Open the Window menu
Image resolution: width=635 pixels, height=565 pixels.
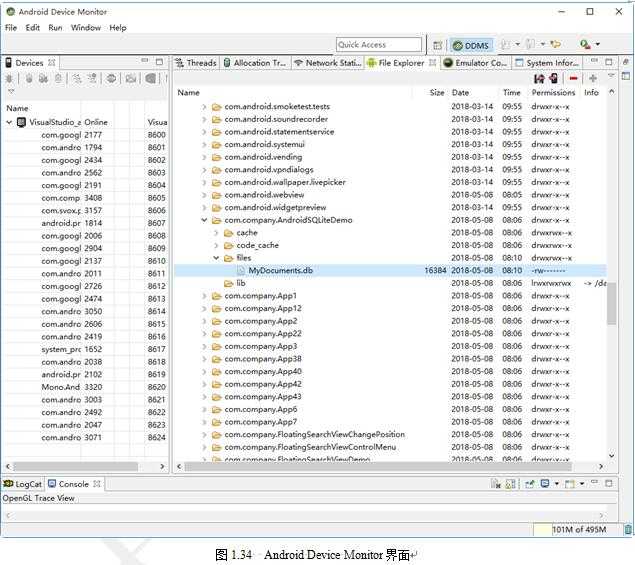point(85,28)
